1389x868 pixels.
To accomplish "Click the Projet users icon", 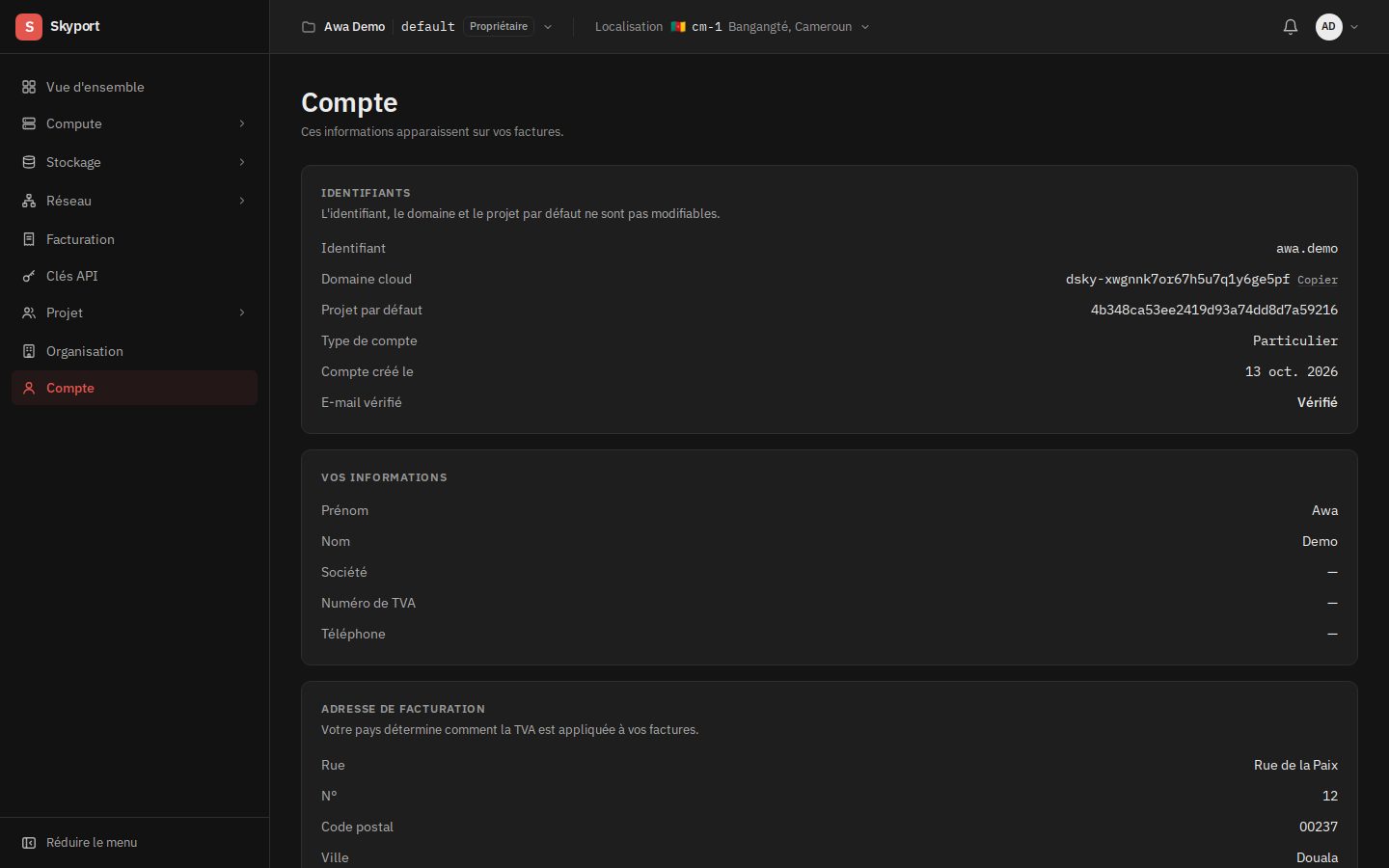I will tap(29, 312).
